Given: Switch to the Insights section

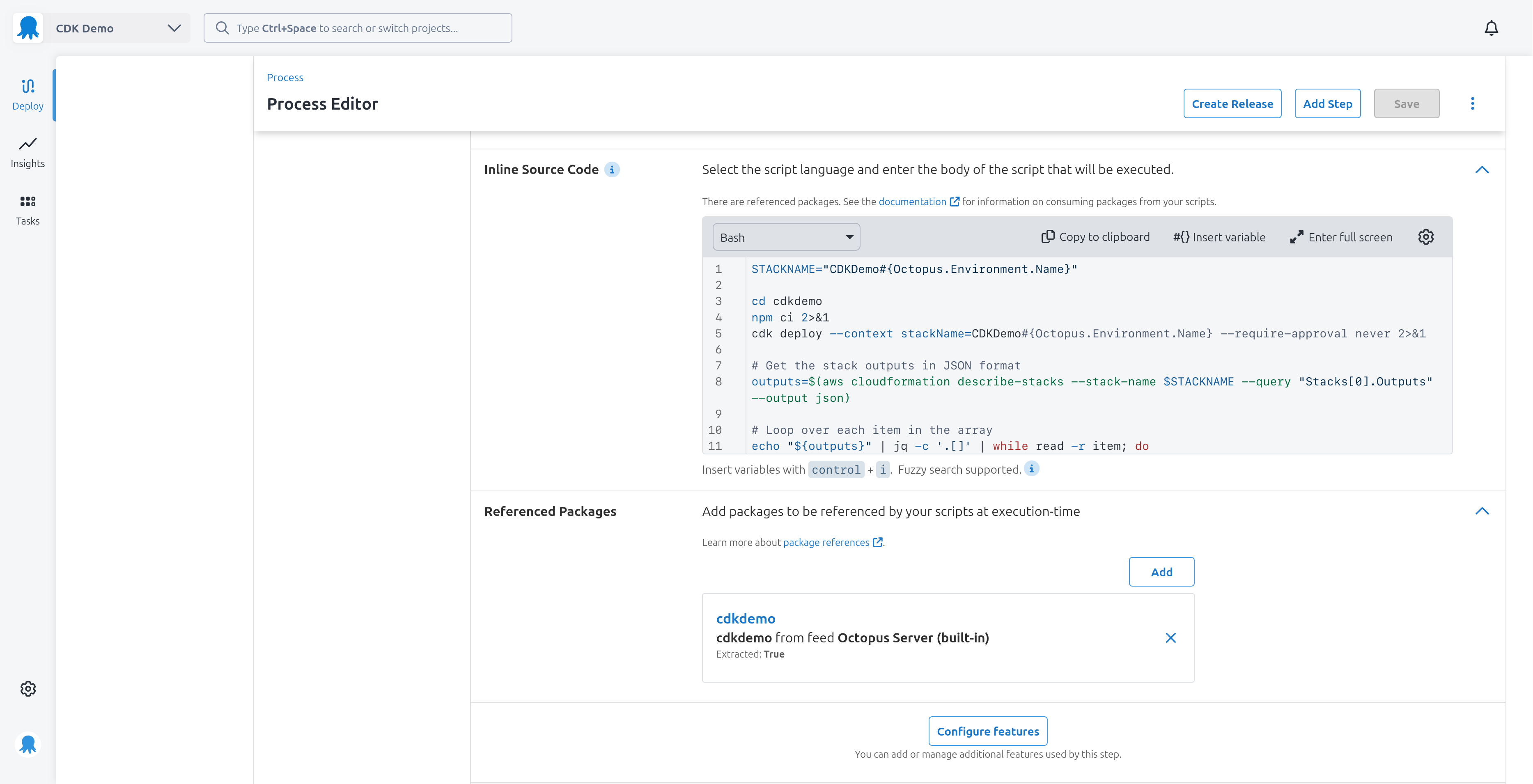Looking at the screenshot, I should click(28, 152).
